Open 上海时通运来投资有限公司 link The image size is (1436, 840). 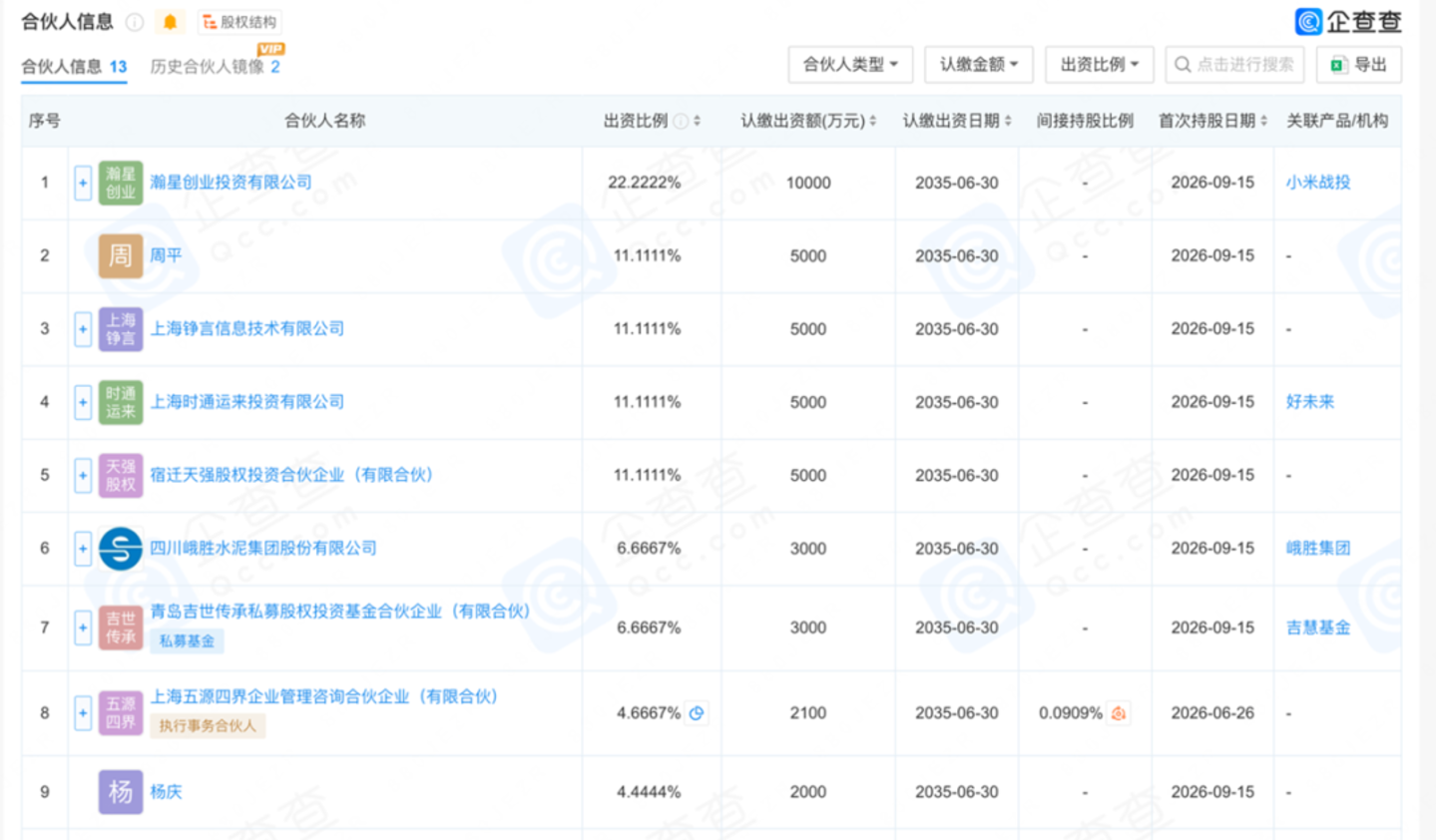pyautogui.click(x=246, y=402)
